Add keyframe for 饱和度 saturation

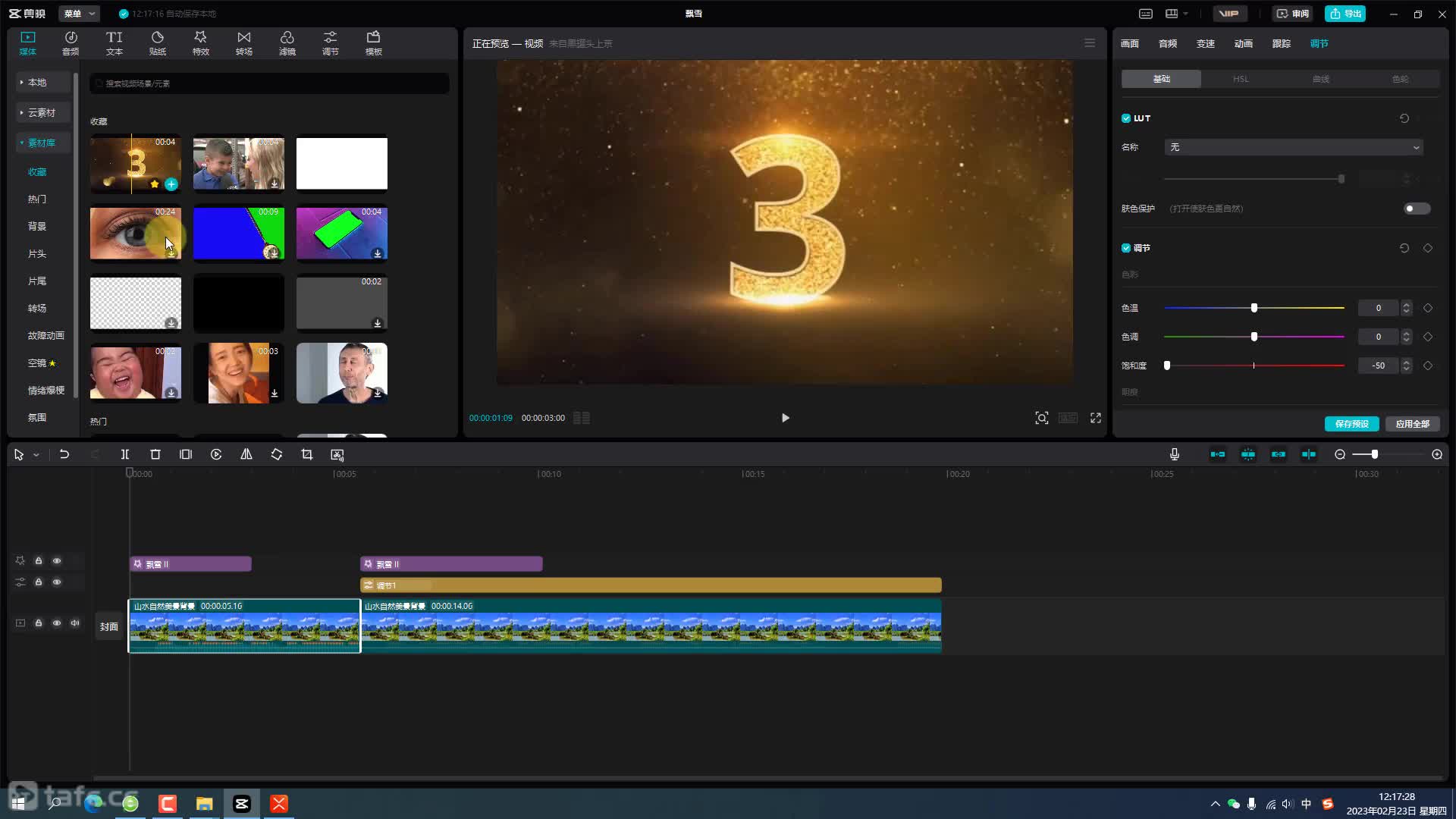[x=1428, y=366]
